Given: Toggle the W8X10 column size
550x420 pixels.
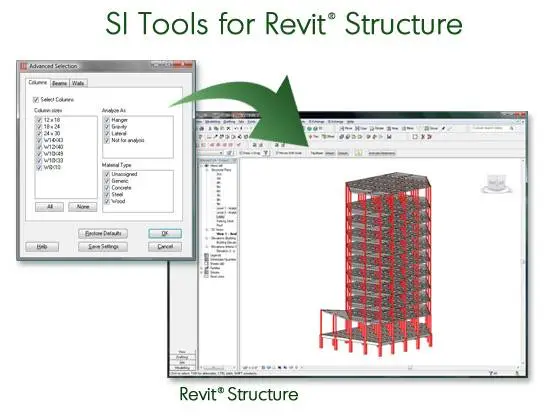Looking at the screenshot, I should point(39,167).
